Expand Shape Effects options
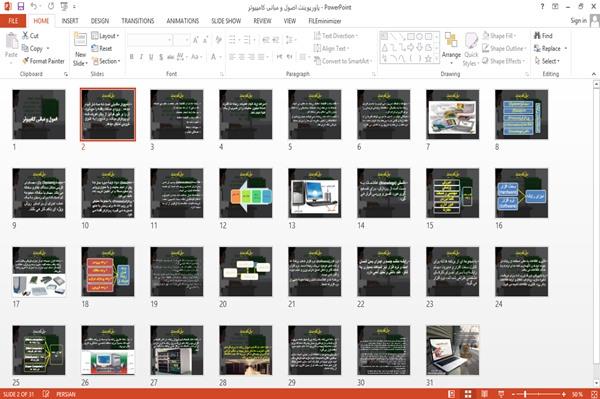The image size is (600, 399). pos(504,61)
